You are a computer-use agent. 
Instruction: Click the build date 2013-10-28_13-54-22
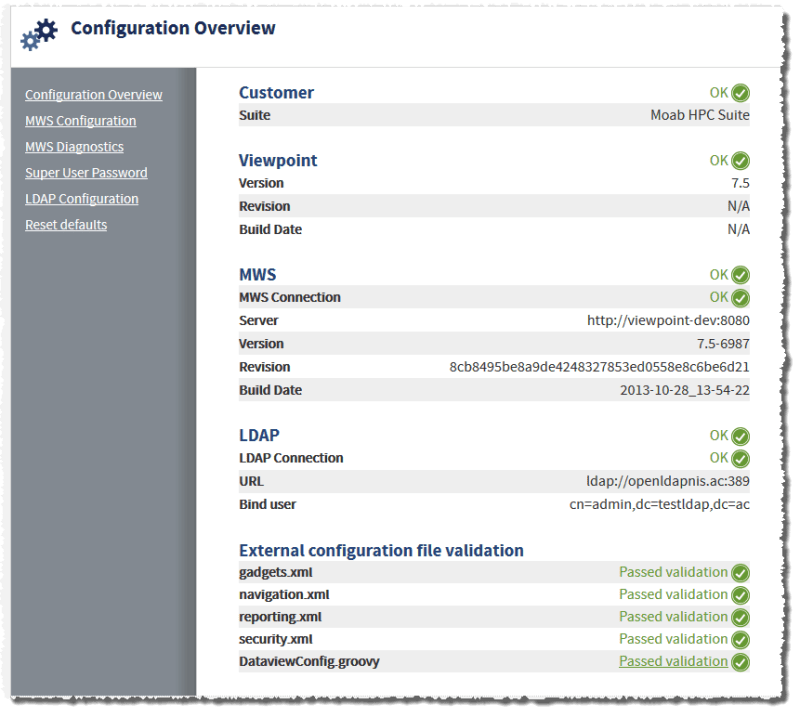[685, 390]
